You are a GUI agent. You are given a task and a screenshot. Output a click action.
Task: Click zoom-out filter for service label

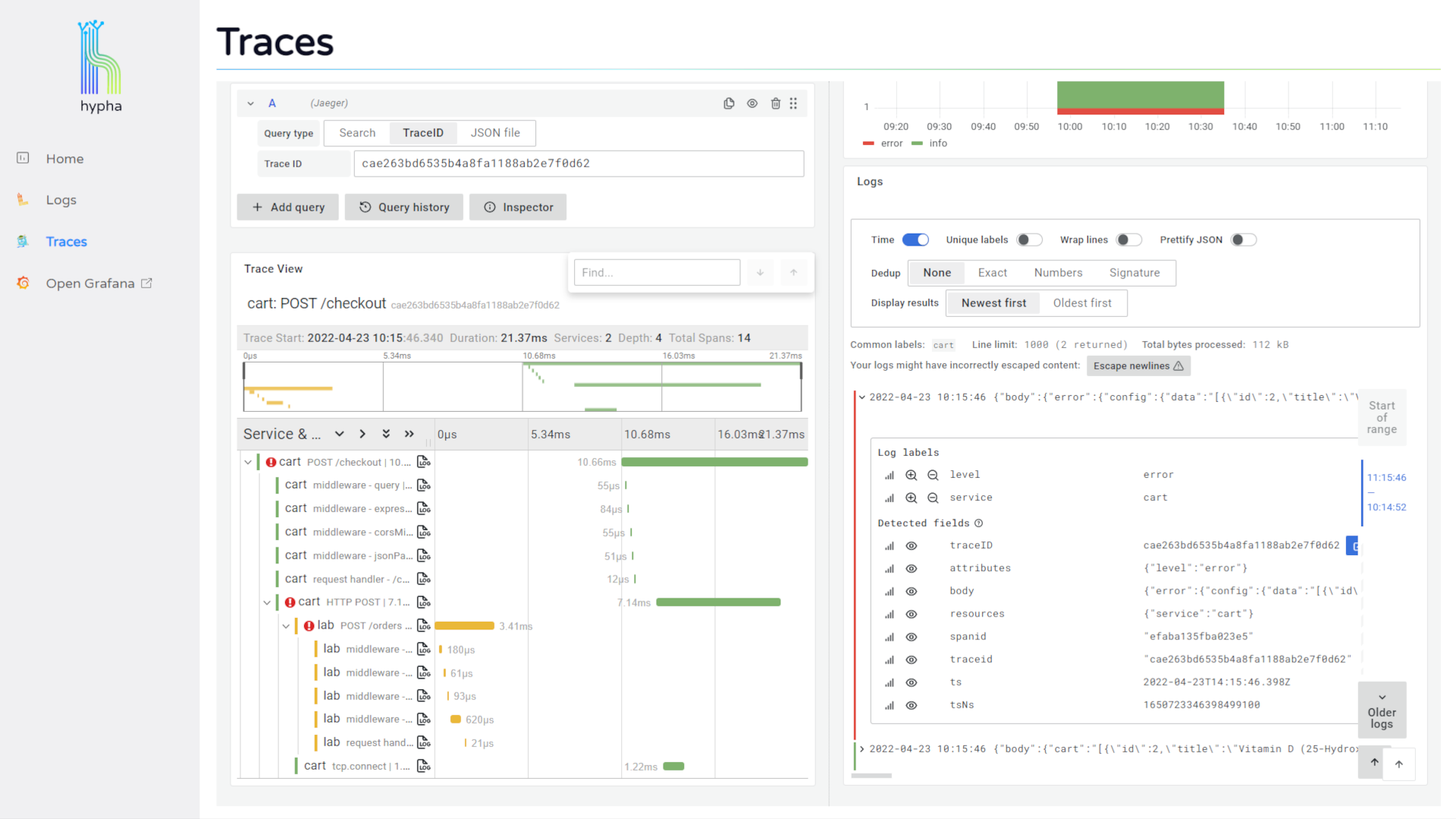[x=934, y=498]
